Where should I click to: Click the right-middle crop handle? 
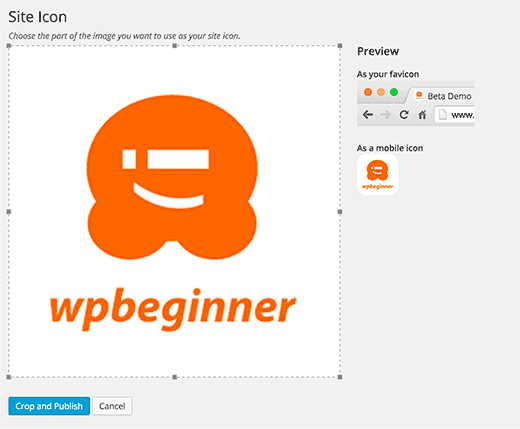tap(340, 211)
